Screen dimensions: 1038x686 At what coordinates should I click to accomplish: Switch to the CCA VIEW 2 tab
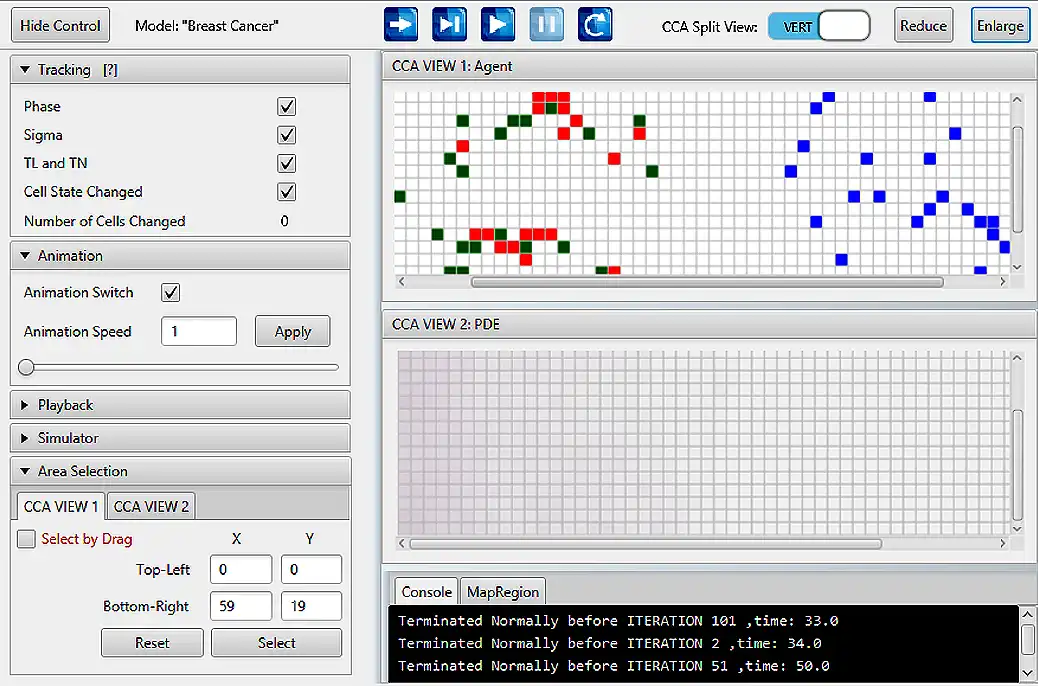150,506
